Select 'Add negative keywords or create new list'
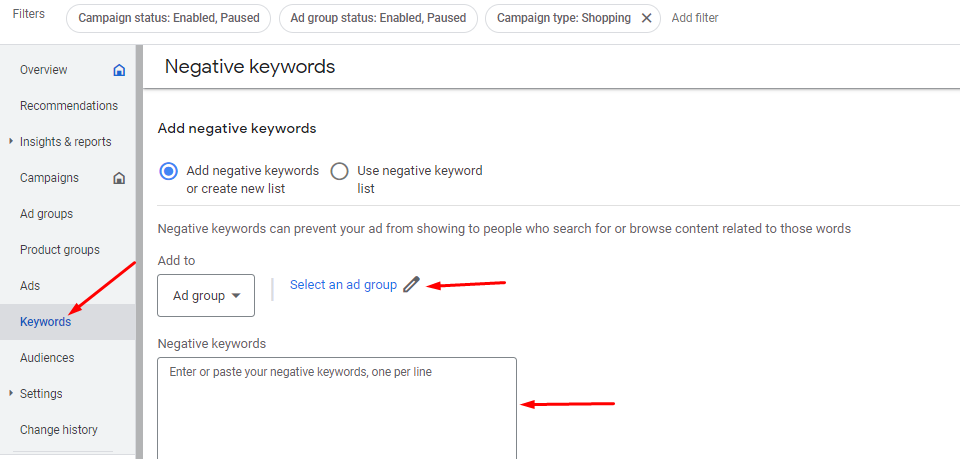960x459 pixels. click(x=169, y=171)
